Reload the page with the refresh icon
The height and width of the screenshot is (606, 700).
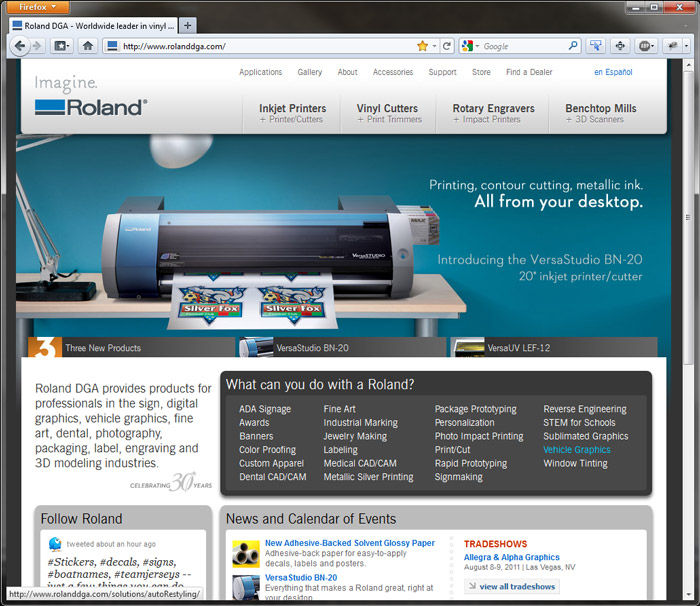tap(446, 46)
